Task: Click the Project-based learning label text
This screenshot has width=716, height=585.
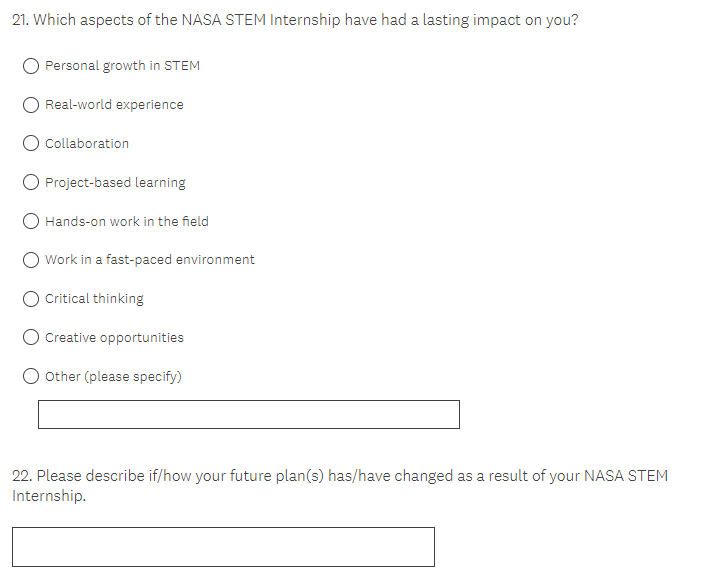Action: pyautogui.click(x=115, y=183)
